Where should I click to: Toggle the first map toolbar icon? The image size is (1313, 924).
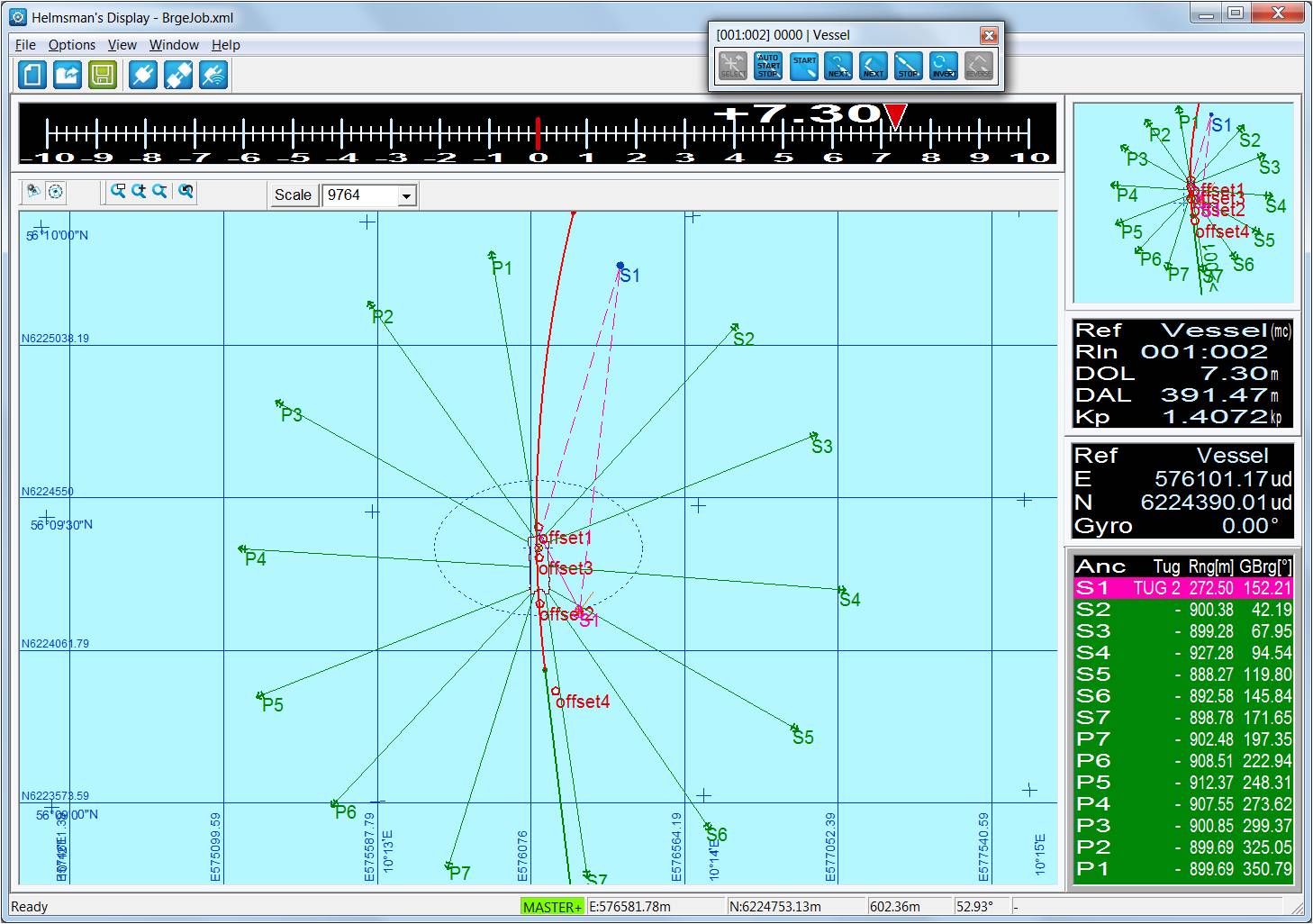[33, 191]
